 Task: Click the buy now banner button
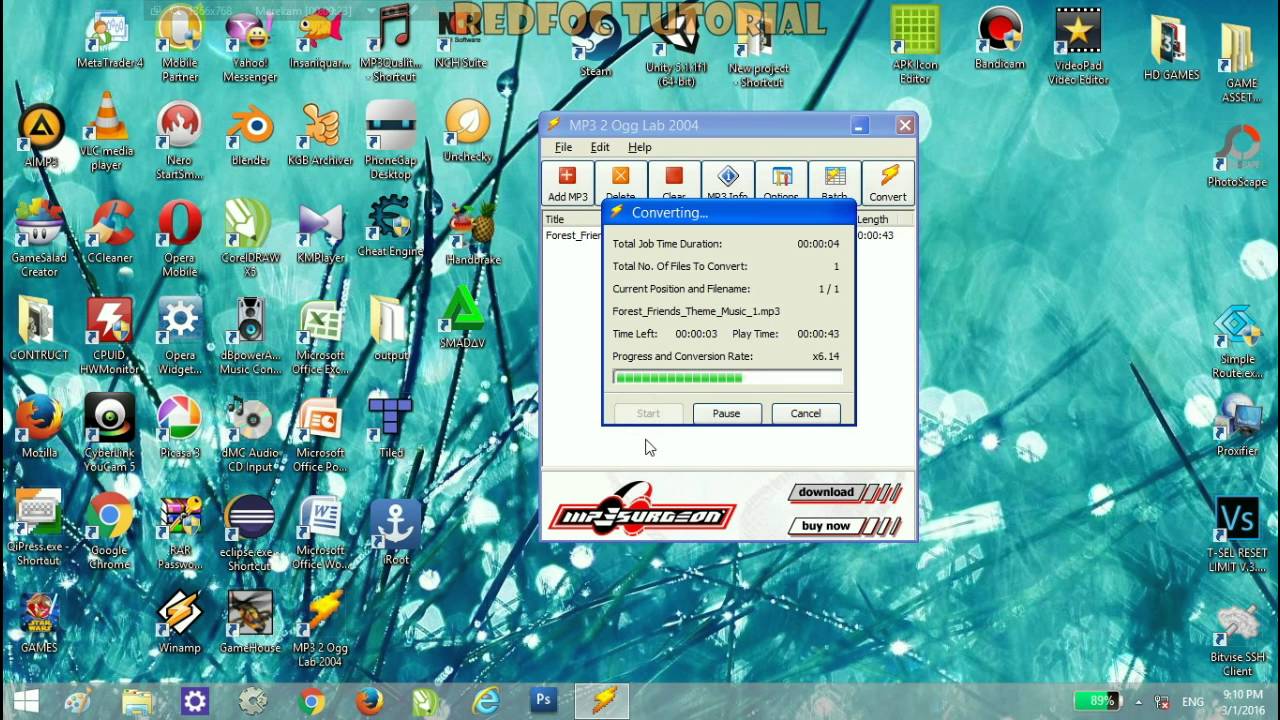point(844,526)
